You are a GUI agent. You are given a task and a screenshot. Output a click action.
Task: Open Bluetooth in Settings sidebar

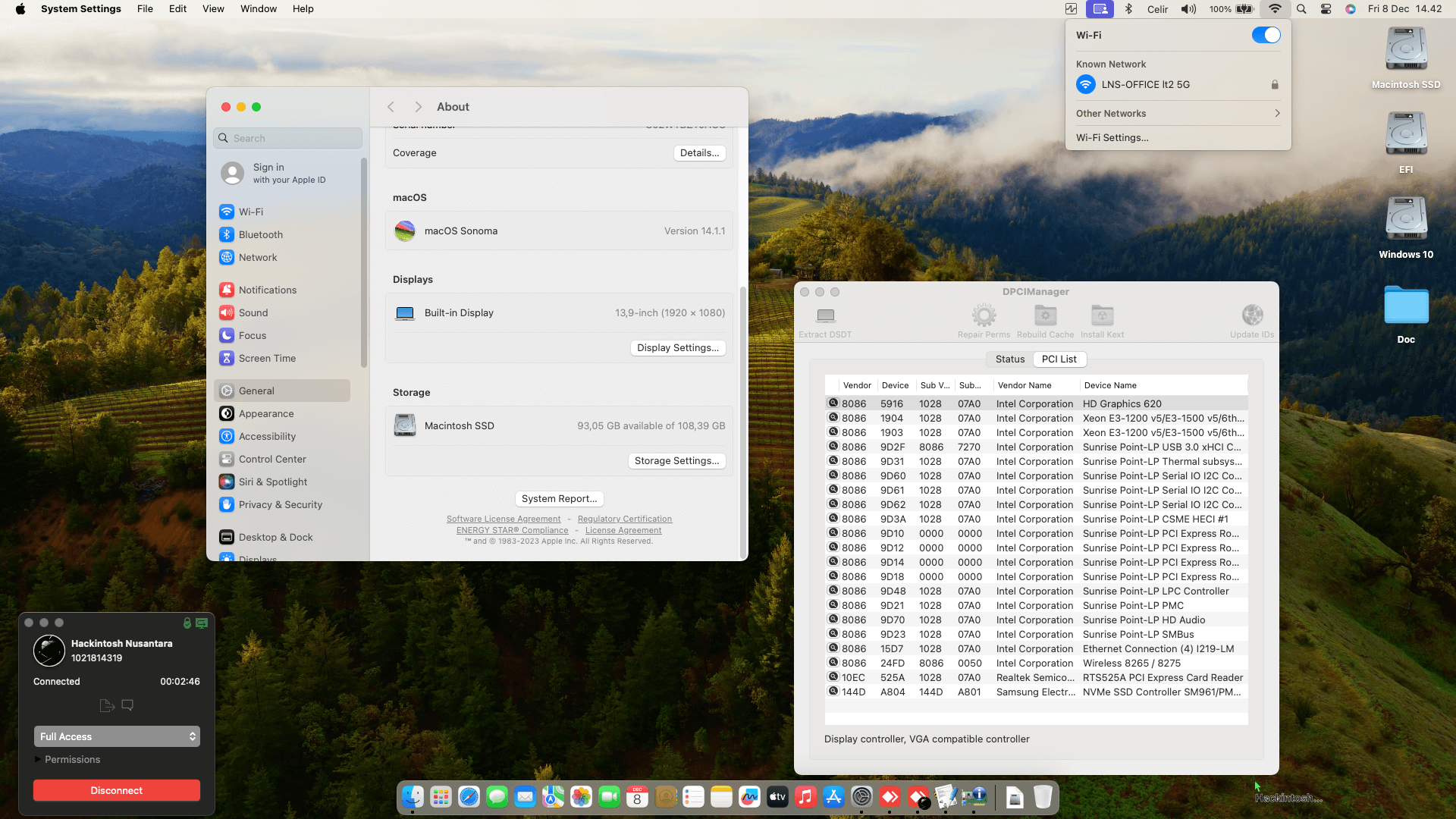pos(260,235)
